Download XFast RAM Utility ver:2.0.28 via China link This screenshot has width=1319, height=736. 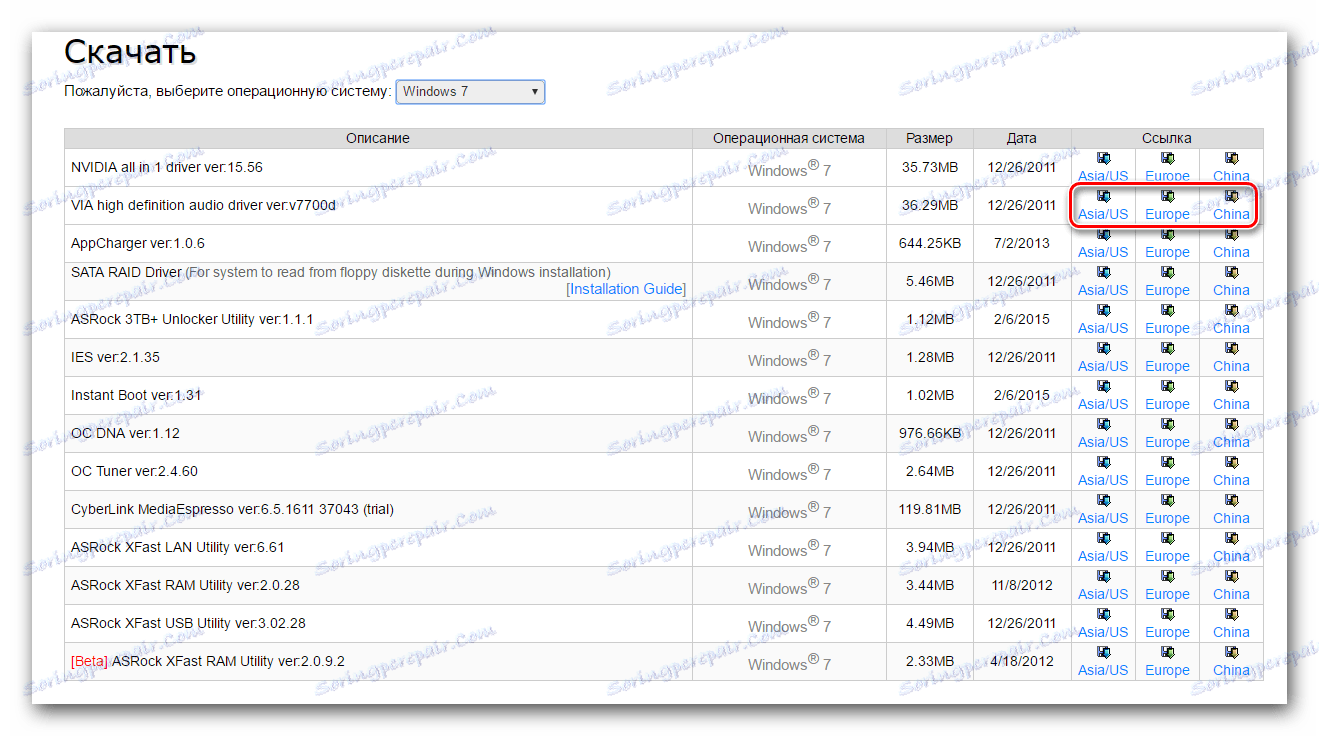(1231, 594)
